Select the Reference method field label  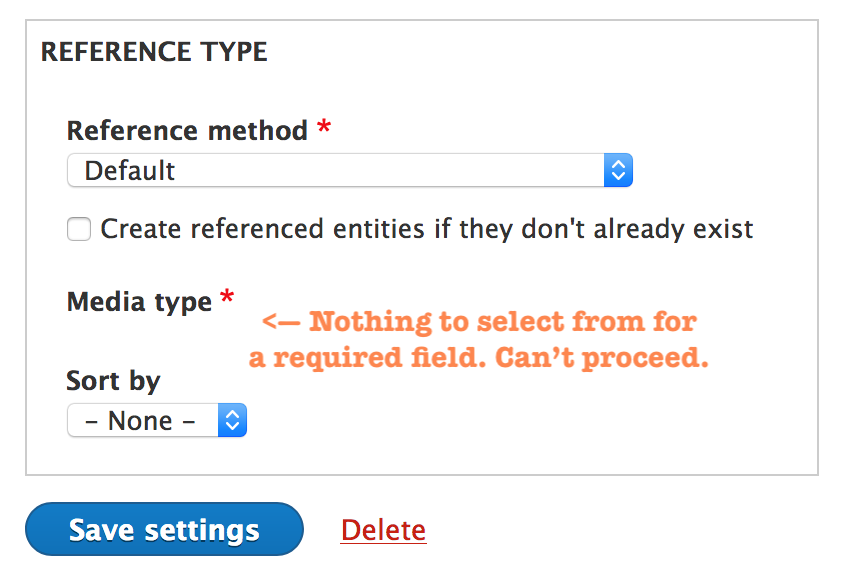(186, 130)
